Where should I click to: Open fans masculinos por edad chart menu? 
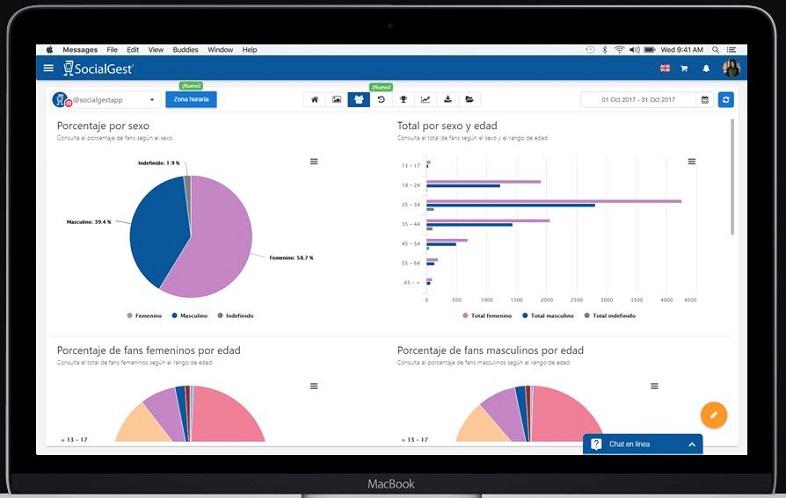tap(654, 386)
